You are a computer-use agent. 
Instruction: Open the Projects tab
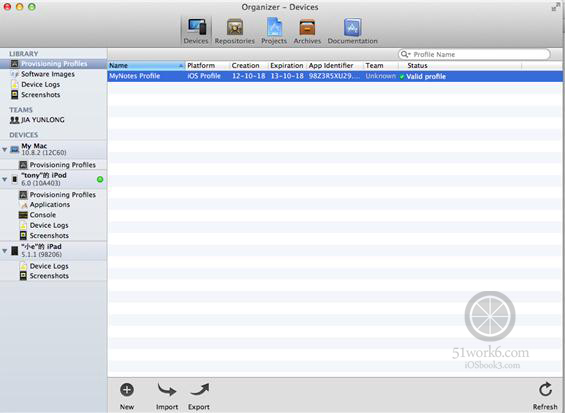click(274, 31)
